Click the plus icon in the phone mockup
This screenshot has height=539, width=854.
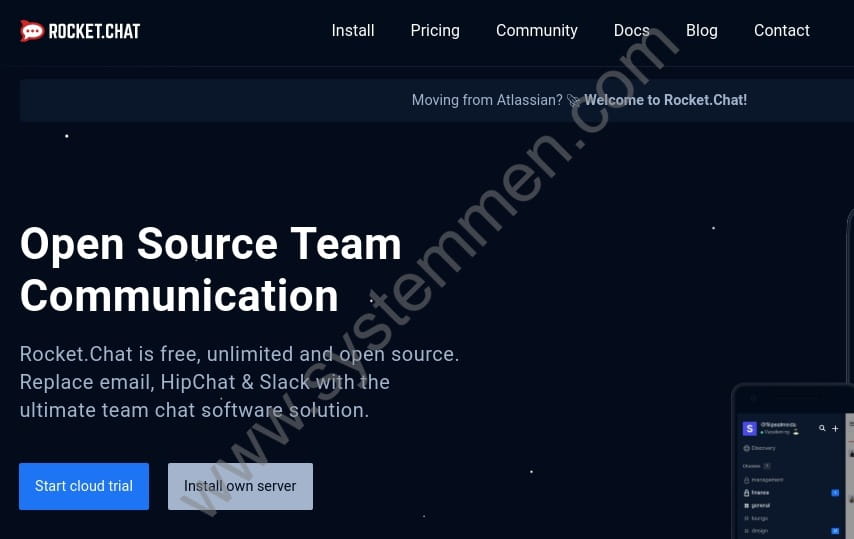(835, 428)
